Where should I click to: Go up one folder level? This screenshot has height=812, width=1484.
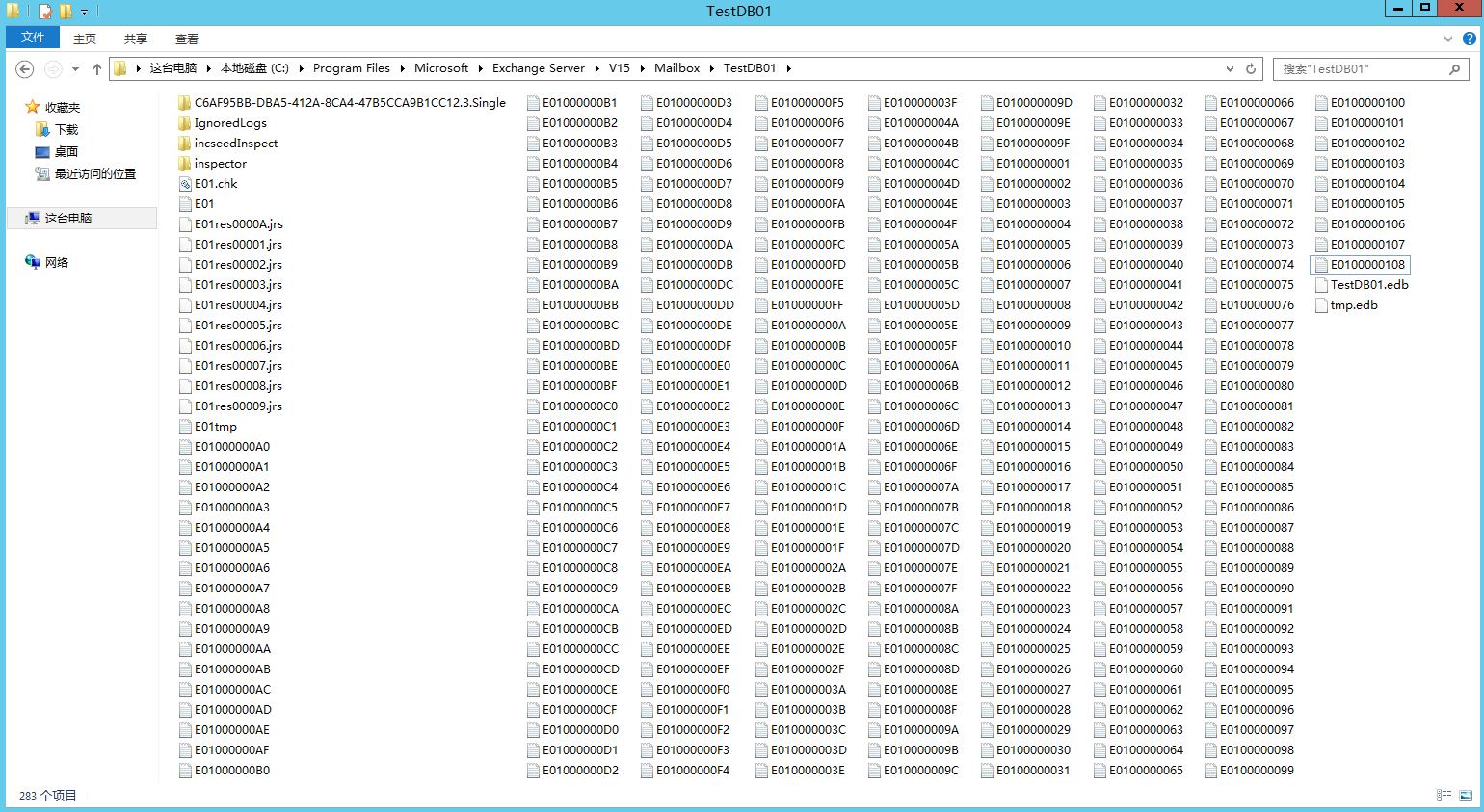(97, 68)
